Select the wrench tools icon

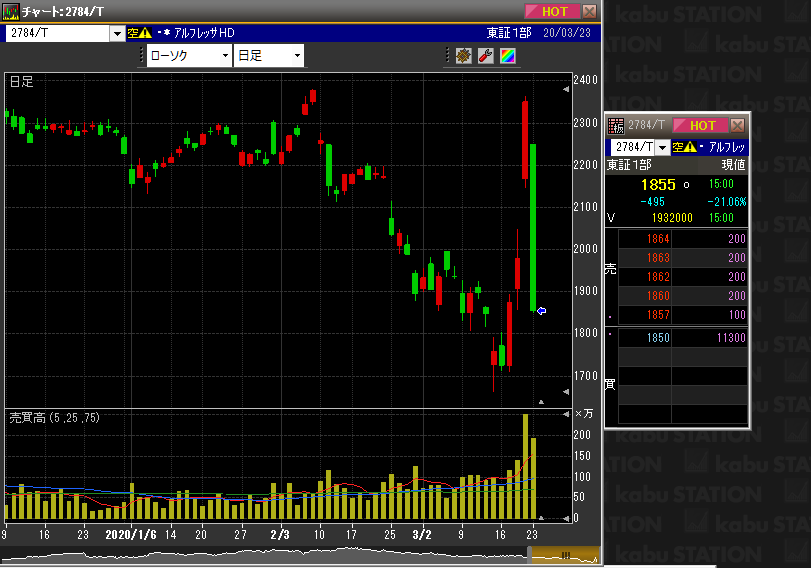click(x=486, y=56)
